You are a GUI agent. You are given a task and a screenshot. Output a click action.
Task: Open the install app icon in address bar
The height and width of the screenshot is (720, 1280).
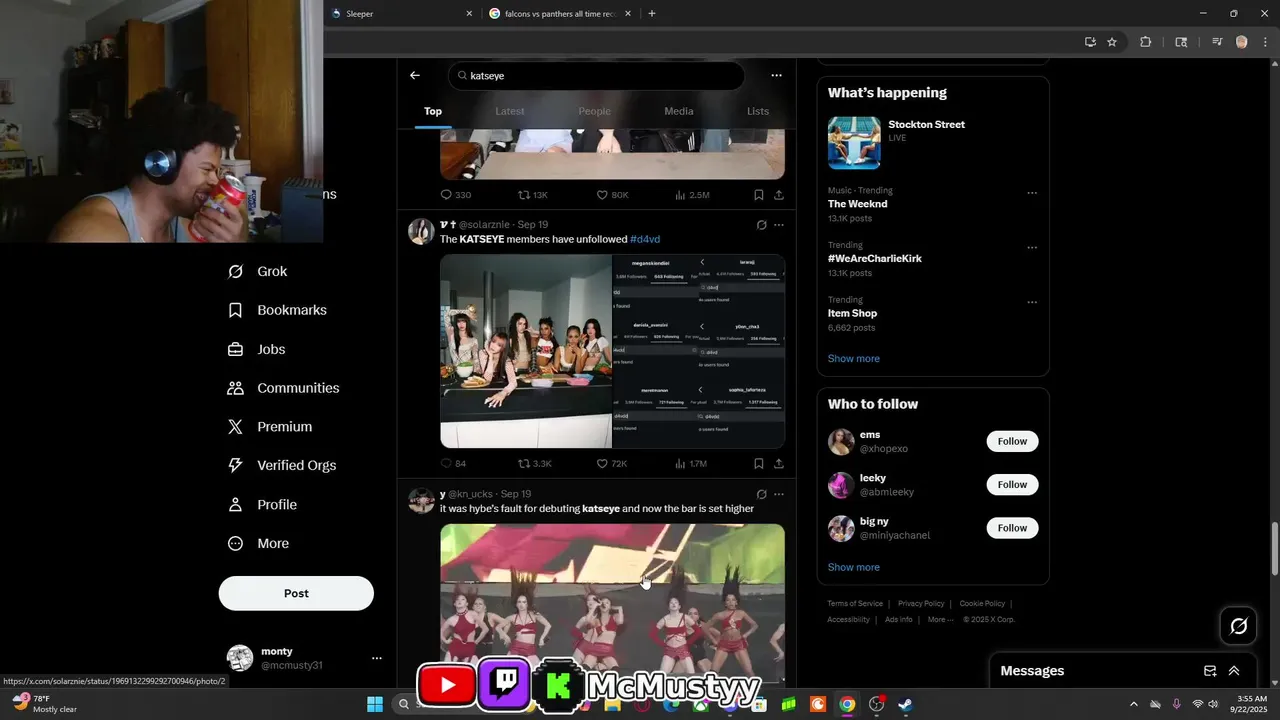click(x=1090, y=42)
